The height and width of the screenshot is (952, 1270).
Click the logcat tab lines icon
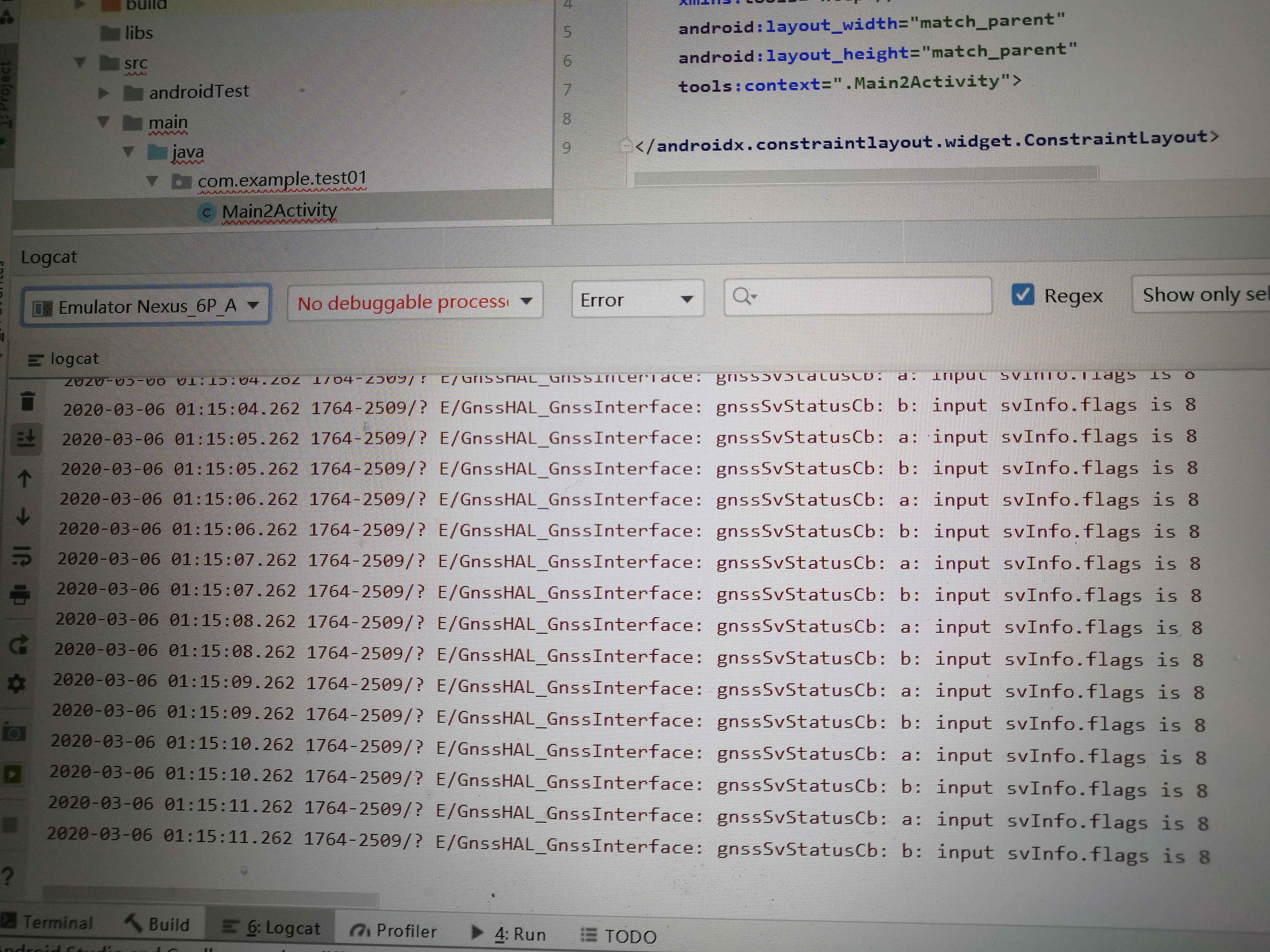[x=36, y=360]
